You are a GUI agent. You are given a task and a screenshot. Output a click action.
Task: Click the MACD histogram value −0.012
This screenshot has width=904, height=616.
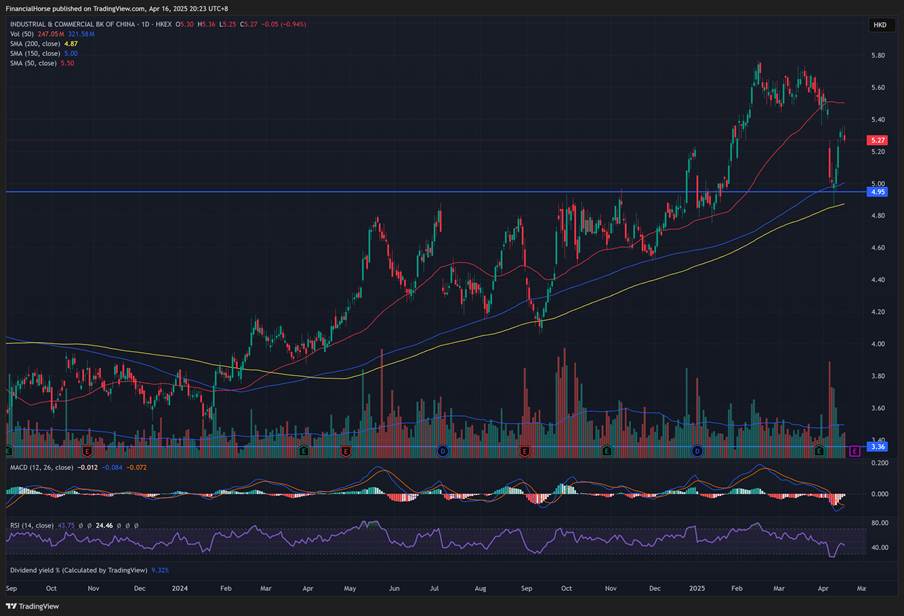[88, 467]
